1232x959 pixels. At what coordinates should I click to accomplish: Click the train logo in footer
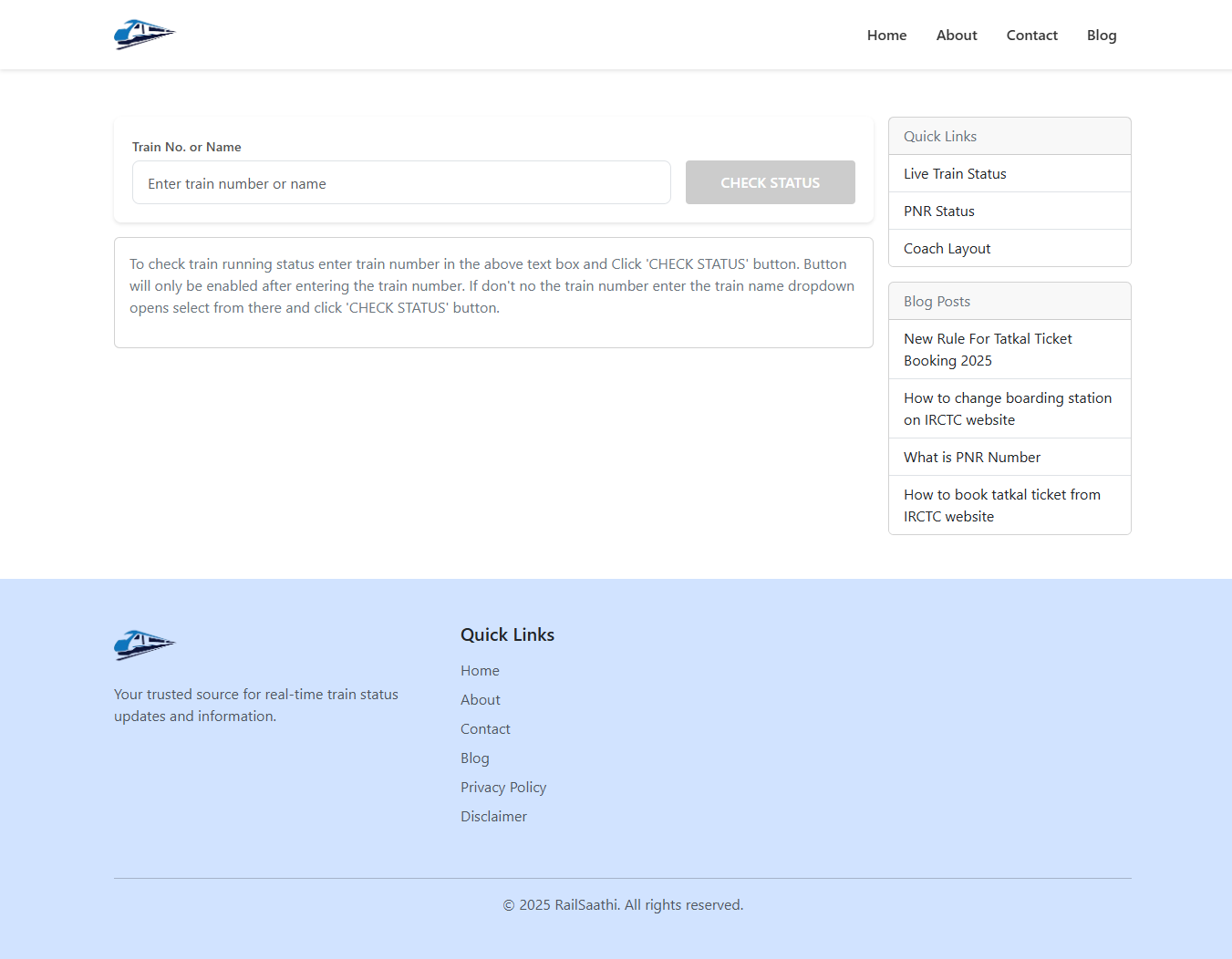coord(144,644)
